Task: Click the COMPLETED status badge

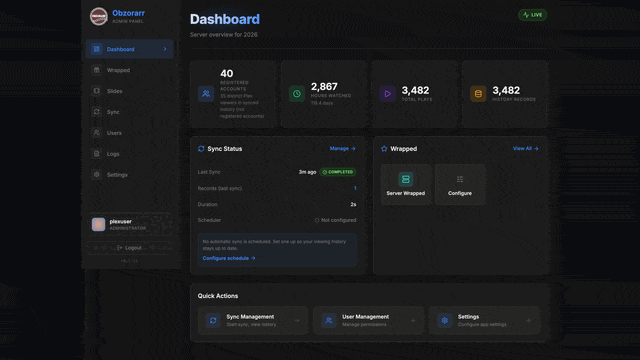Action: (338, 172)
